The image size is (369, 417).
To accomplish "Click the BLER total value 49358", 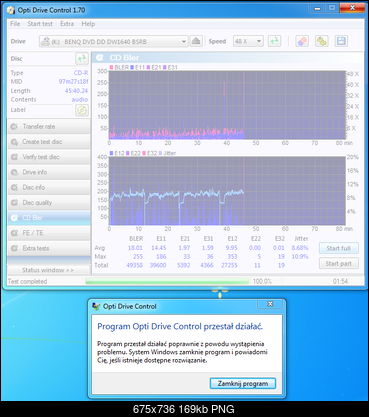I will pos(135,265).
